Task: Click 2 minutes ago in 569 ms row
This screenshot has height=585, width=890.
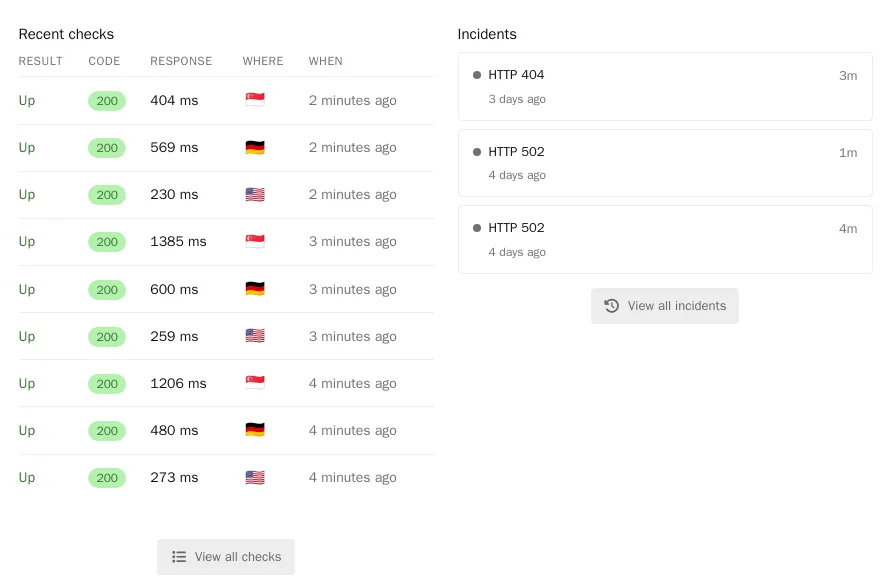Action: (x=352, y=148)
